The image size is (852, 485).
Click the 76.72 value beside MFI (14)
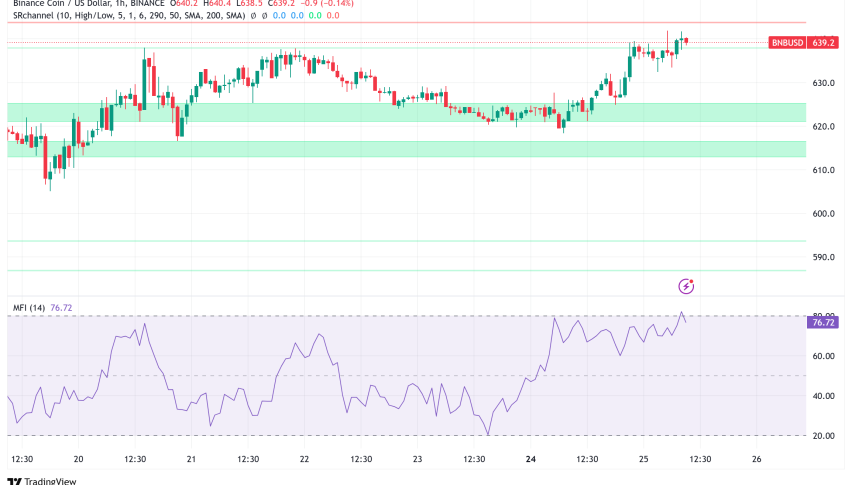pyautogui.click(x=61, y=308)
